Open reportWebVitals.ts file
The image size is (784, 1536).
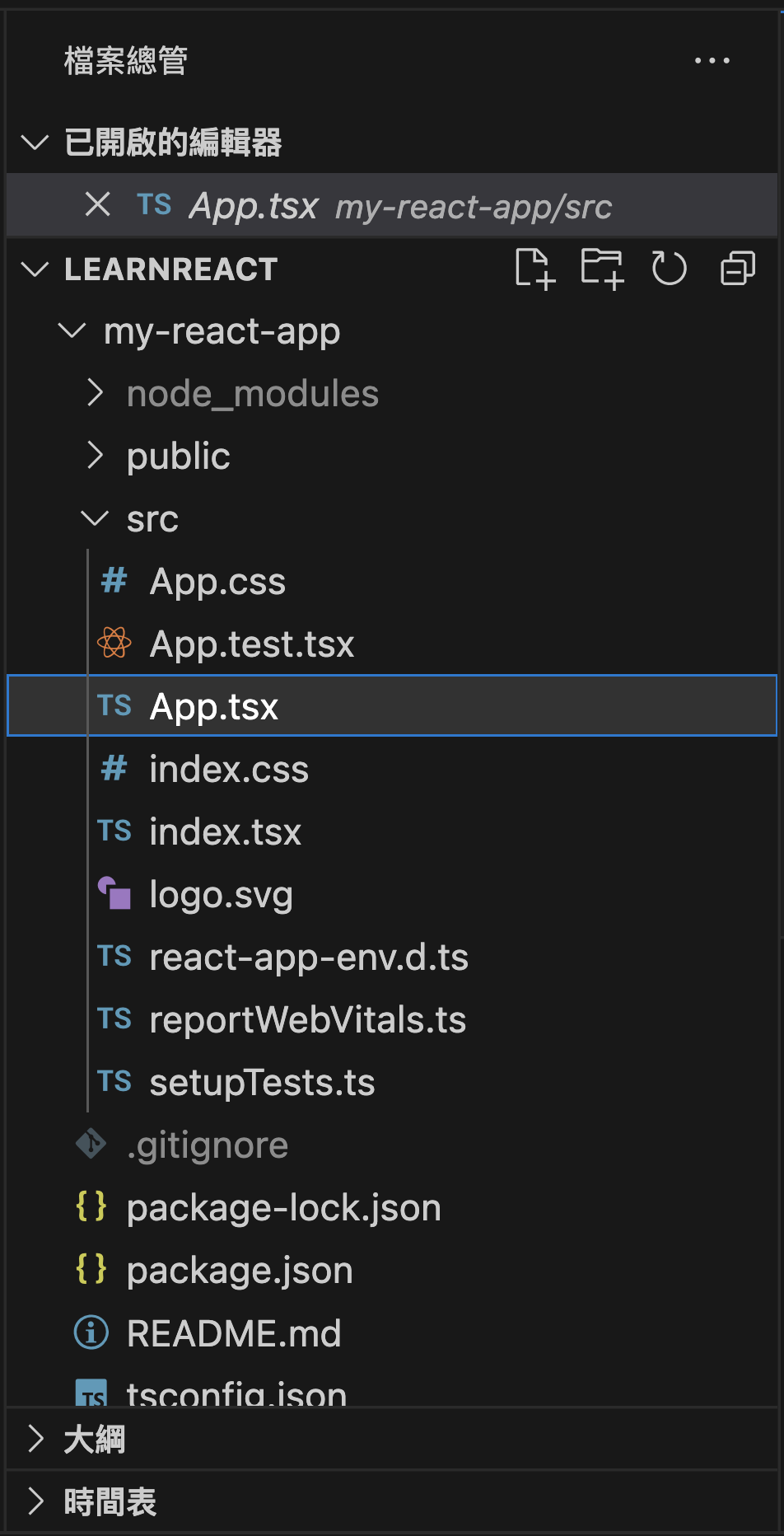click(308, 1020)
